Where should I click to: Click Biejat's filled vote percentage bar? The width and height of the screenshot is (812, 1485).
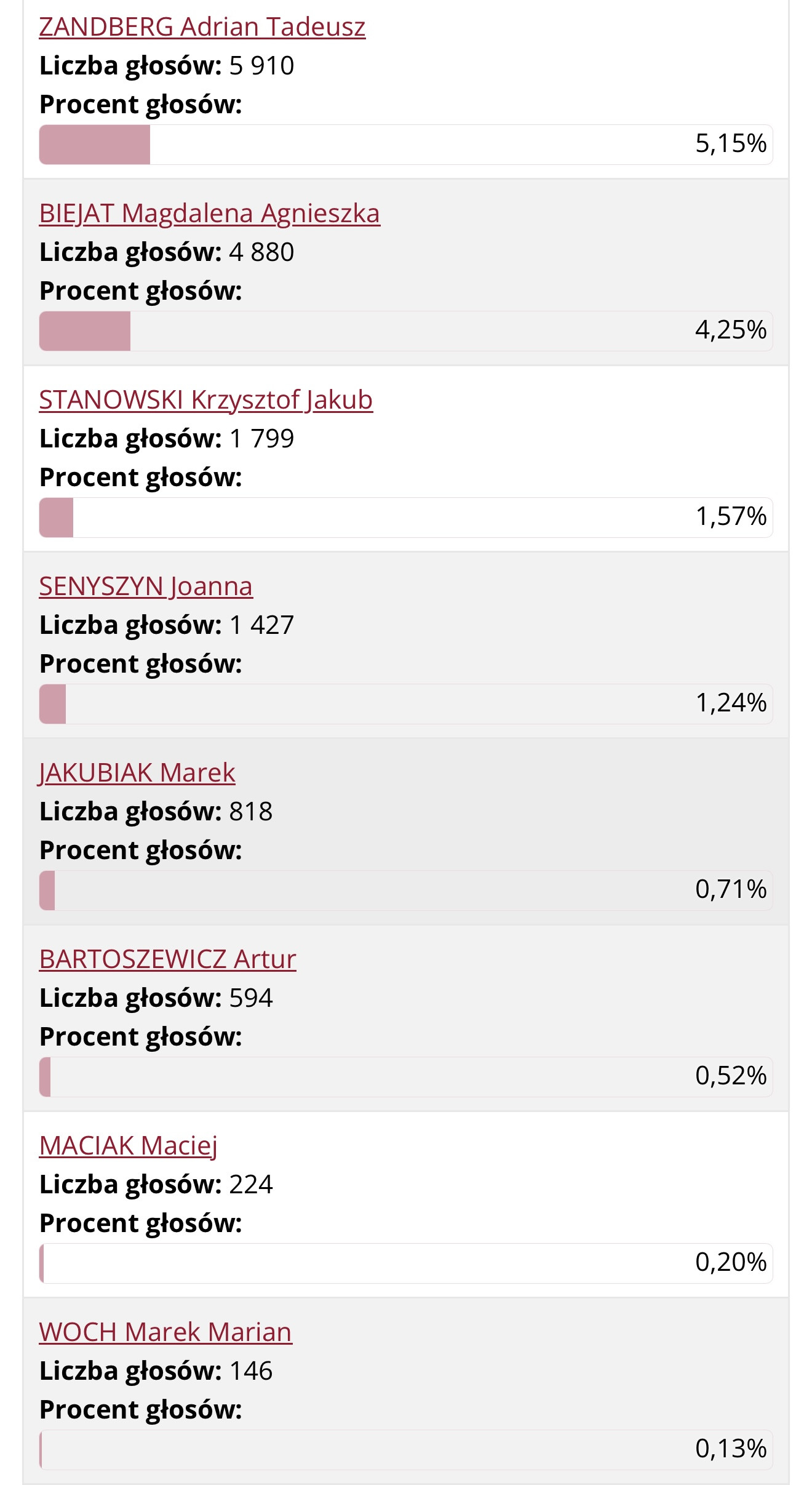point(85,331)
